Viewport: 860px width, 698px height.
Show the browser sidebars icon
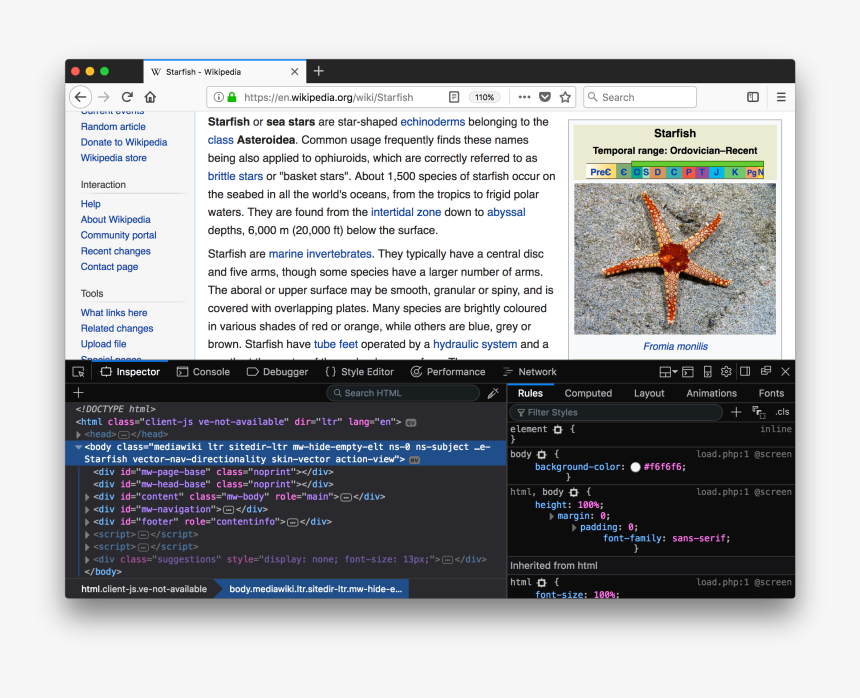[x=753, y=97]
